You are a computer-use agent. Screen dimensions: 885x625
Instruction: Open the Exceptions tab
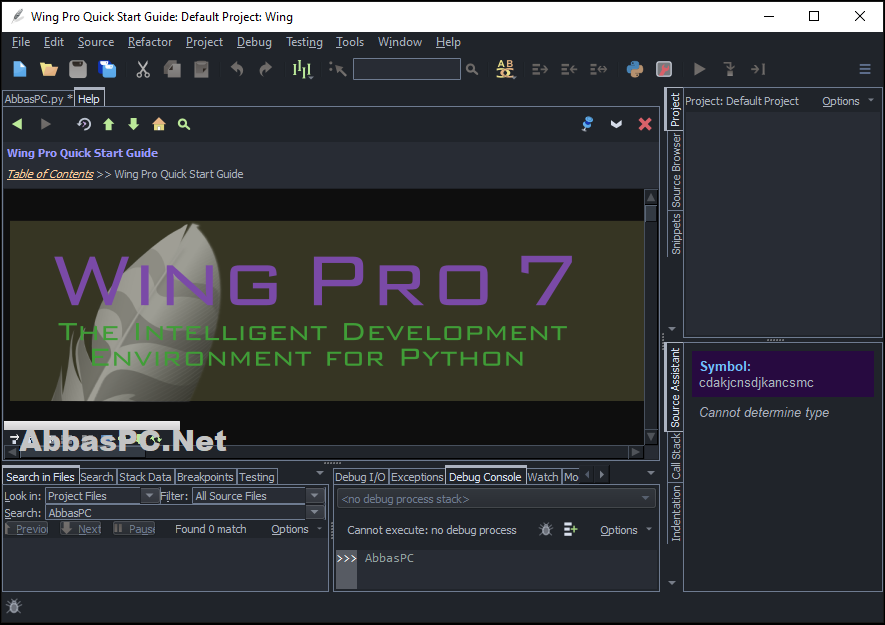pos(417,477)
